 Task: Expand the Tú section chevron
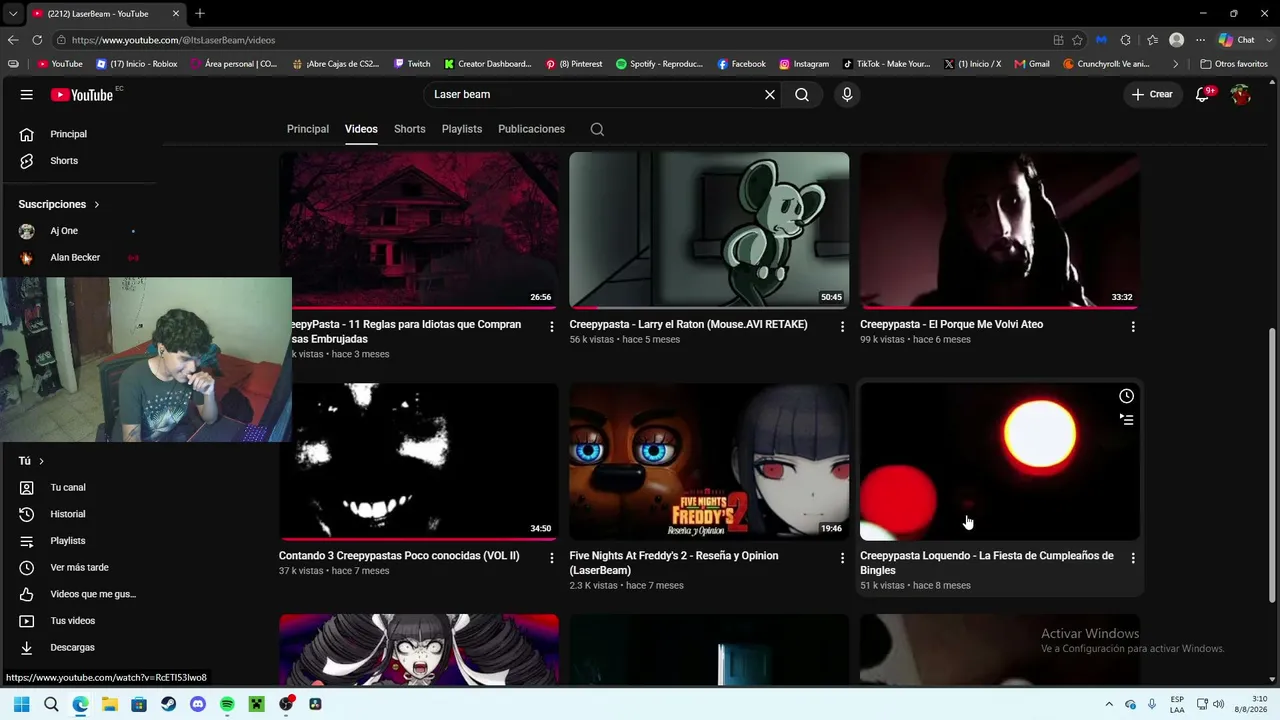(41, 461)
